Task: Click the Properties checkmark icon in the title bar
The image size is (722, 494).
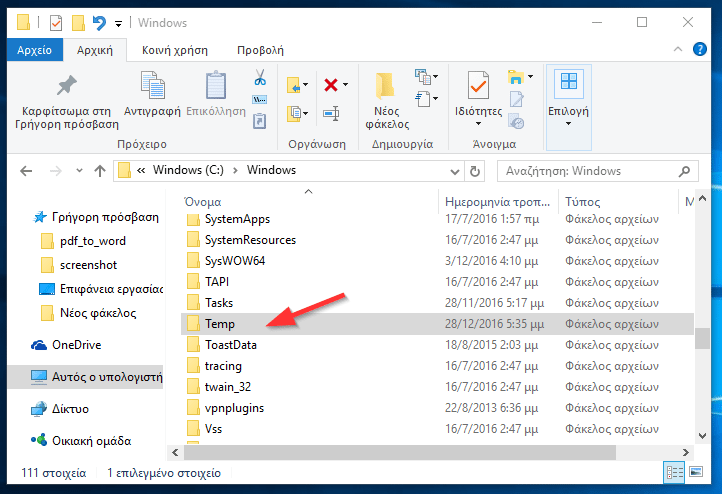Action: pos(56,23)
